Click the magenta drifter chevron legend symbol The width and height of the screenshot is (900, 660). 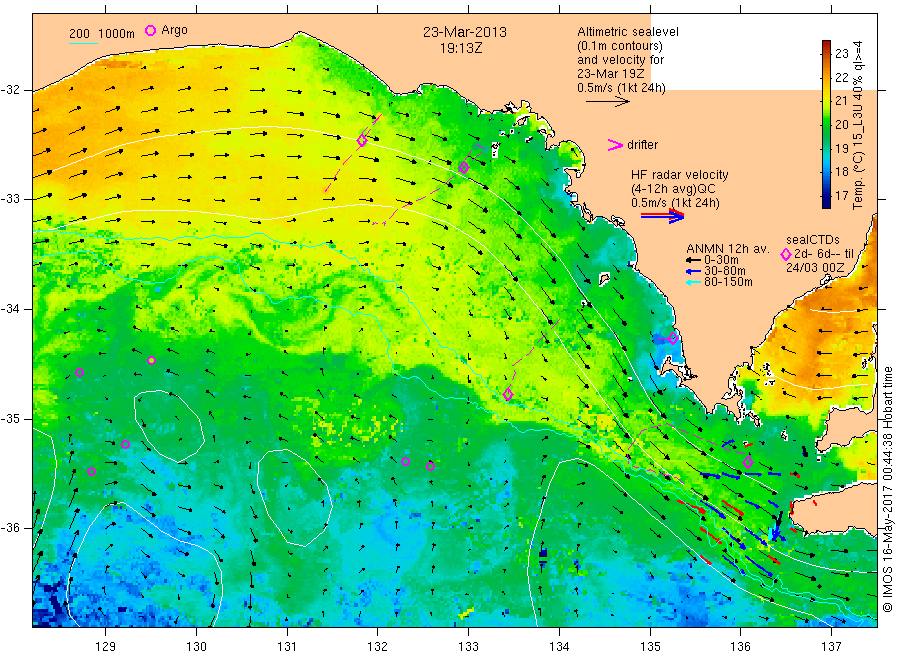tap(615, 145)
